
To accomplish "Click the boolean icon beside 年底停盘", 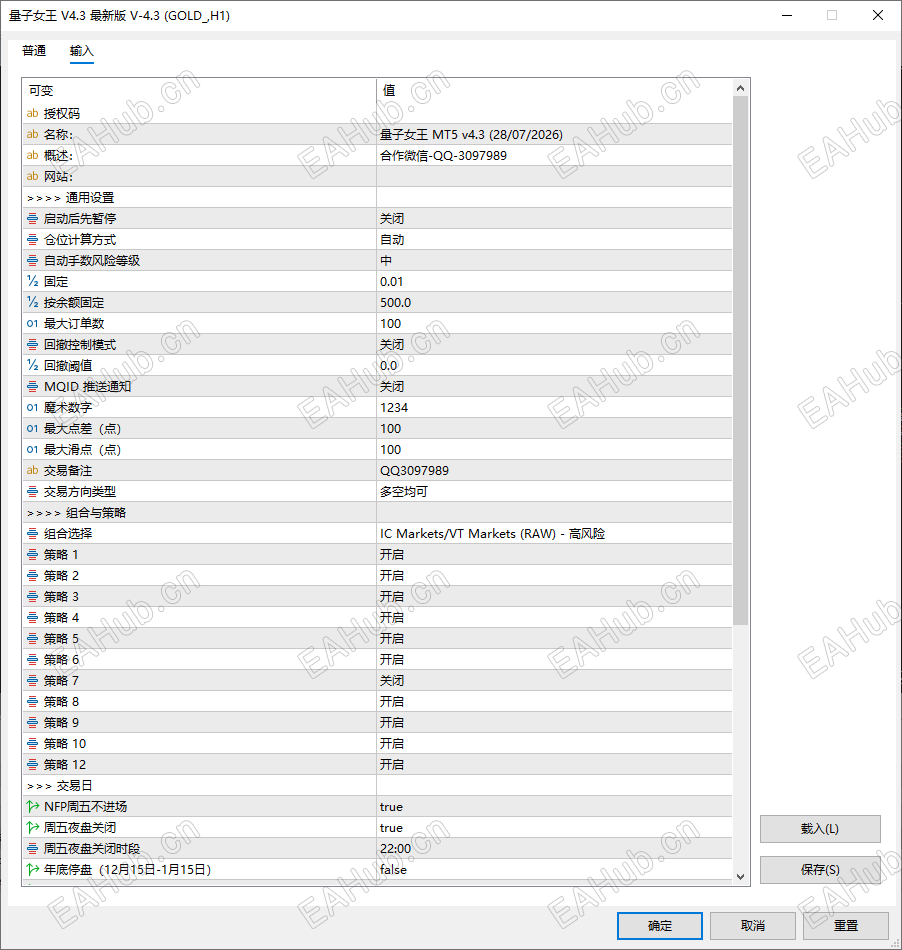I will click(x=33, y=869).
